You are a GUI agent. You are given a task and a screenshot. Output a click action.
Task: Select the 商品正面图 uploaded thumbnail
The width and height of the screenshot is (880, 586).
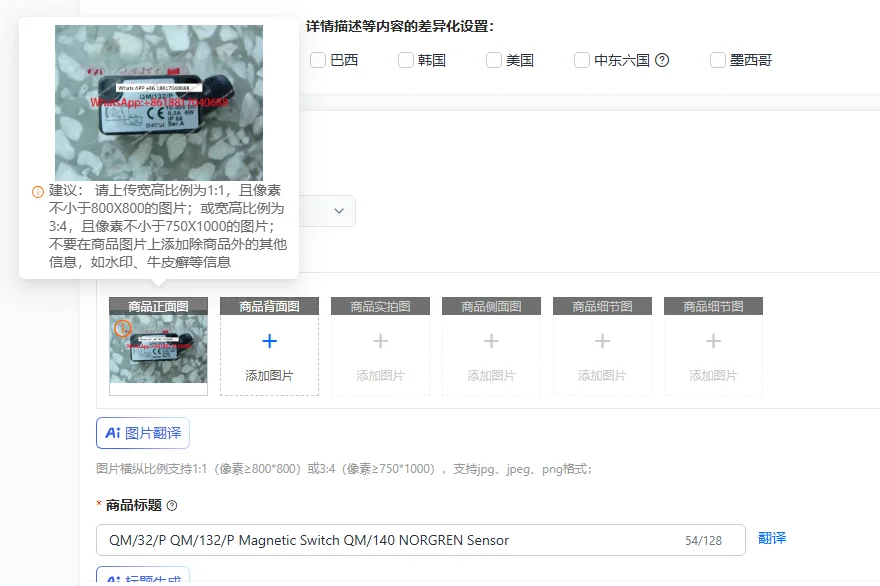[158, 349]
